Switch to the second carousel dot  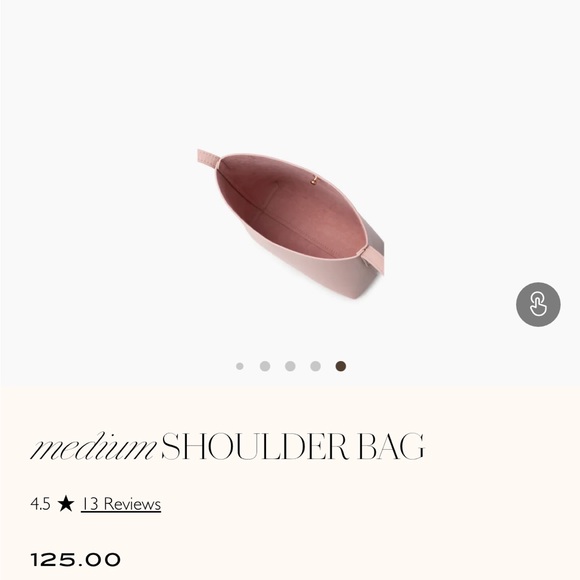coord(265,366)
